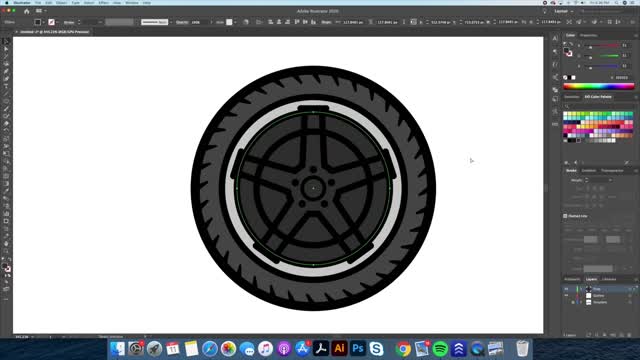Screen dimensions: 640x360
Task: Switch to the Properties panel tab
Action: click(x=588, y=36)
